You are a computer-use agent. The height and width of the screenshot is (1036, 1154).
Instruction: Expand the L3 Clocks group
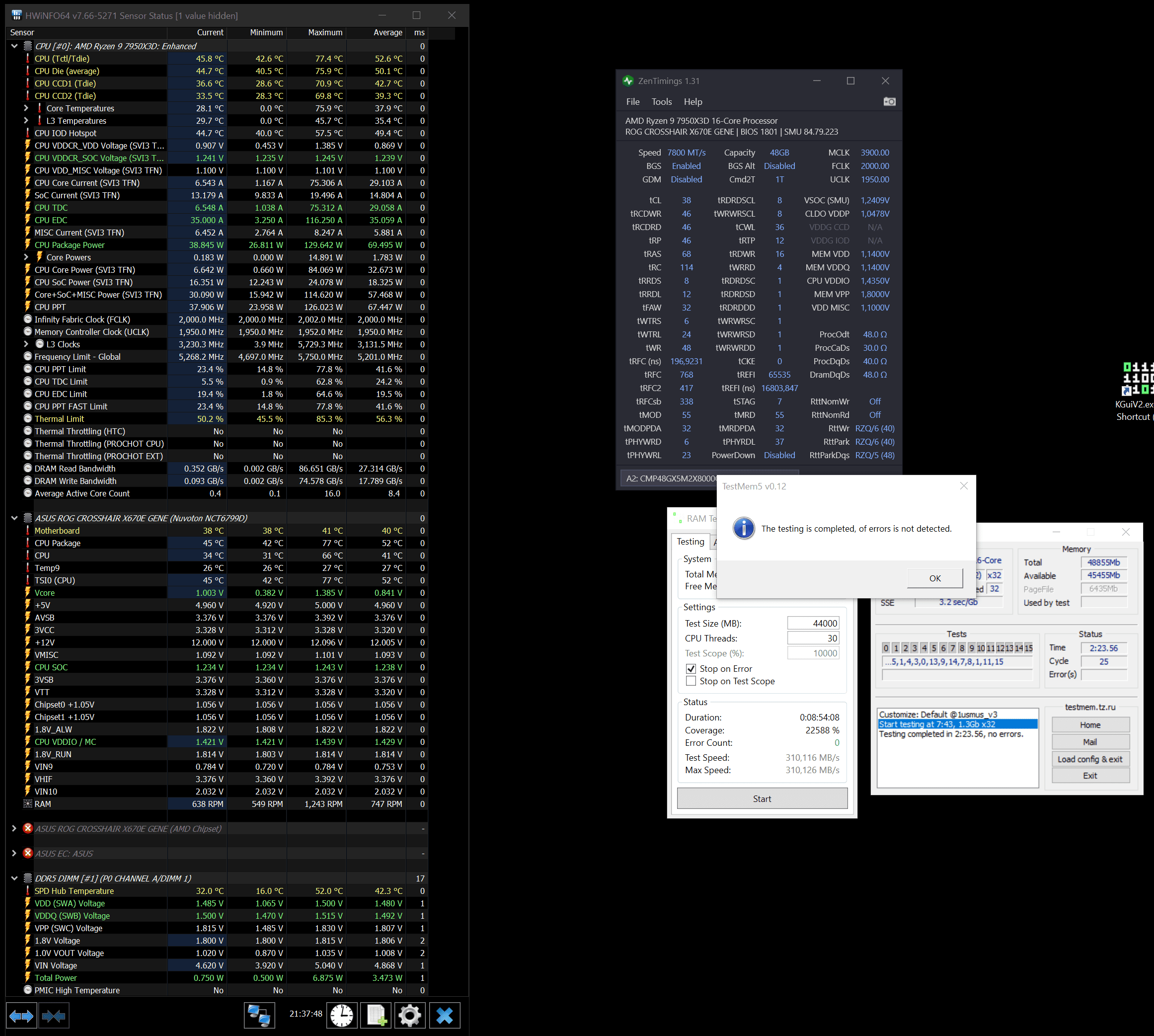tap(26, 344)
